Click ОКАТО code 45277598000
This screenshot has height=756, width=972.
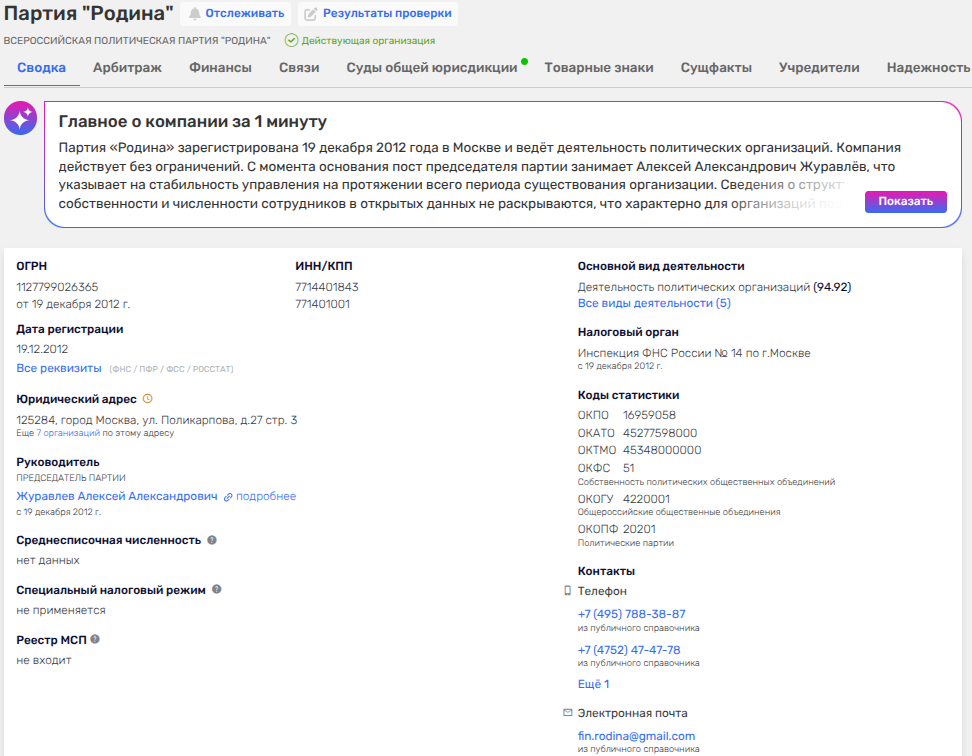[660, 433]
